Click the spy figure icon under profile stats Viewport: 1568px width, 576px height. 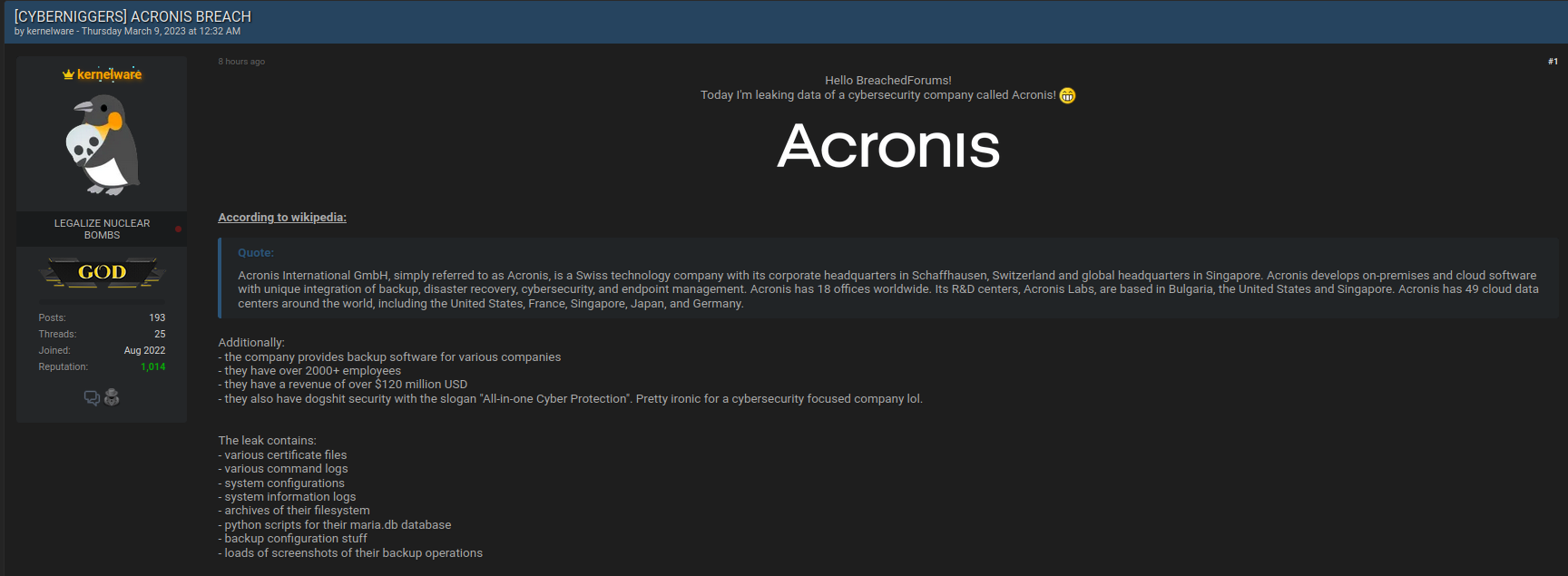(112, 397)
